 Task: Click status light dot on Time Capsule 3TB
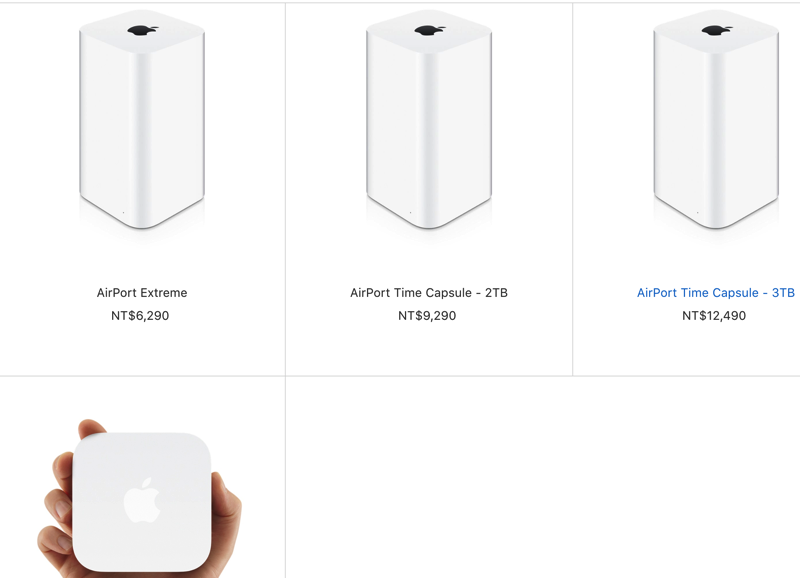pos(697,213)
